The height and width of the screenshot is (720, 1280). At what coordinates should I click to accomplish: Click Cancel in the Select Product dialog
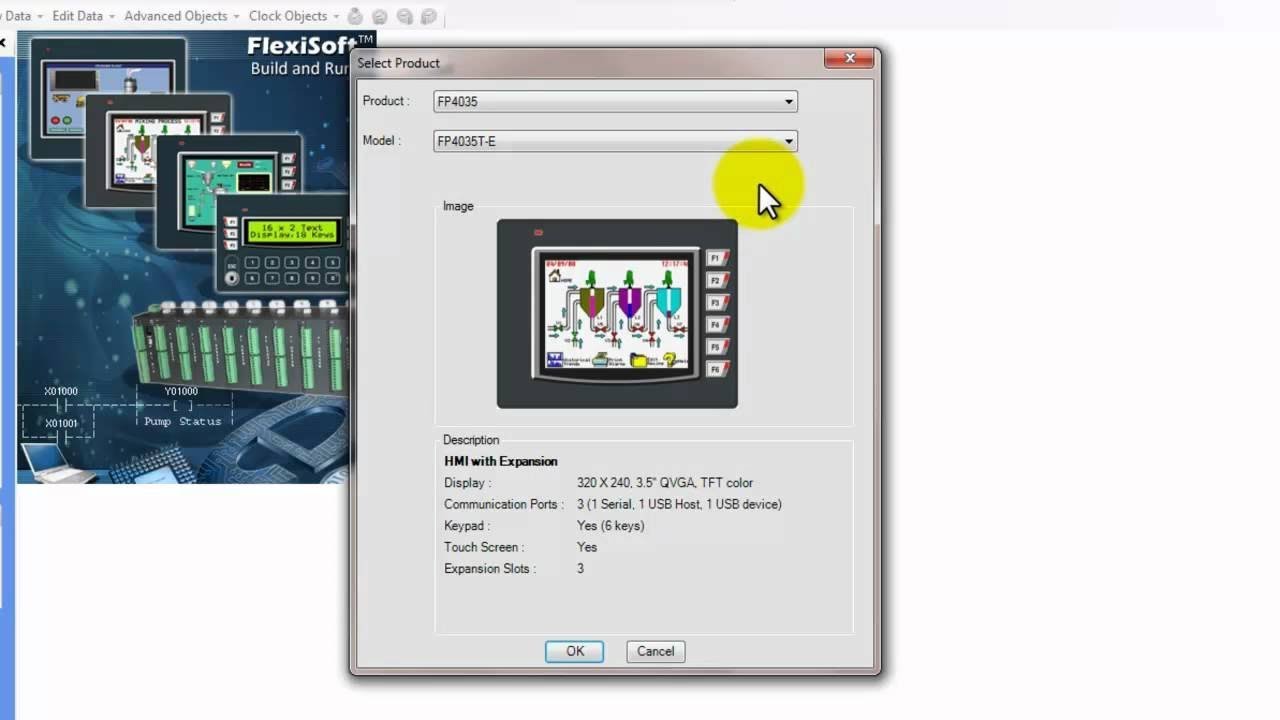click(x=656, y=651)
